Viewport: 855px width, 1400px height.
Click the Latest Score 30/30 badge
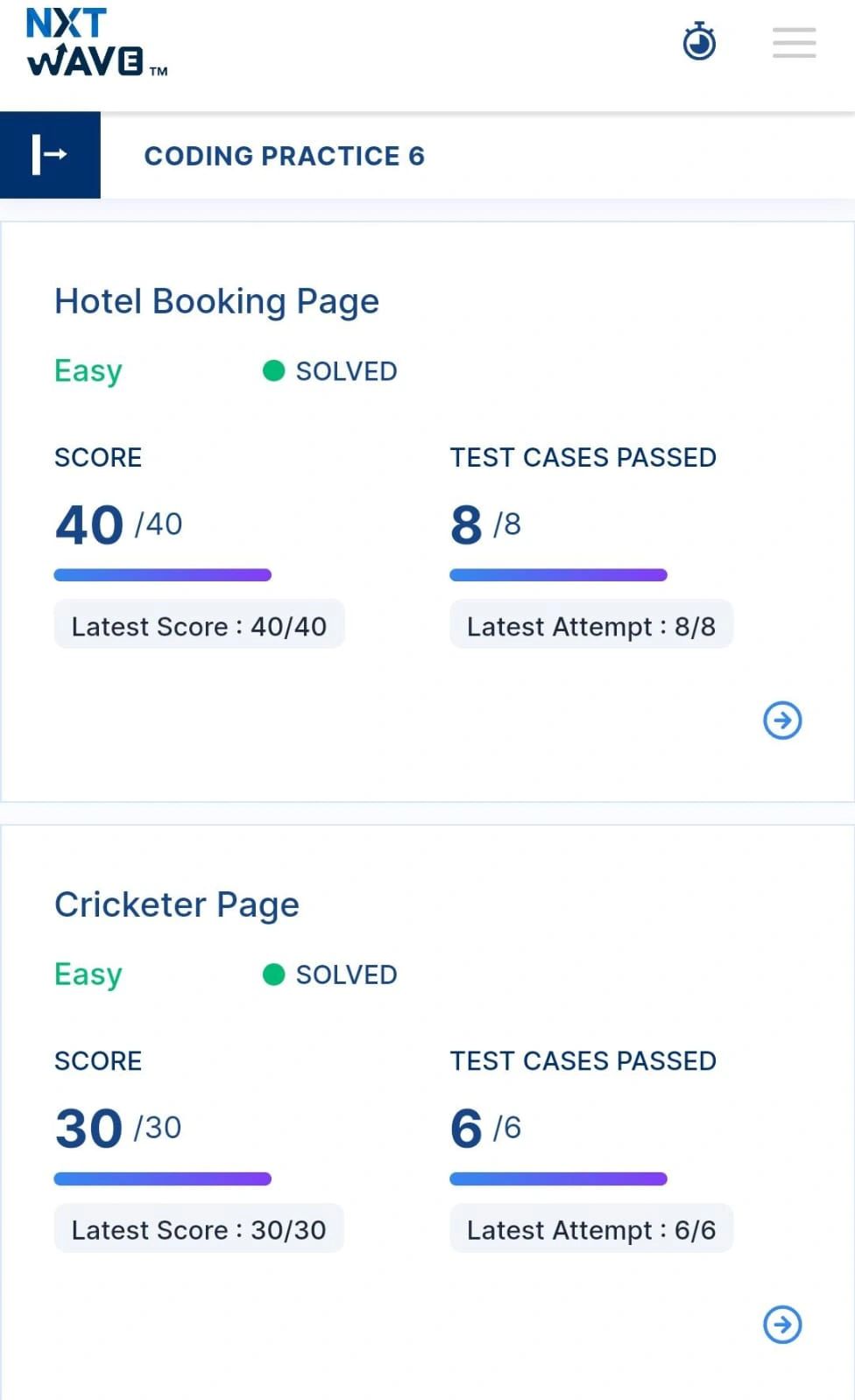click(199, 1228)
